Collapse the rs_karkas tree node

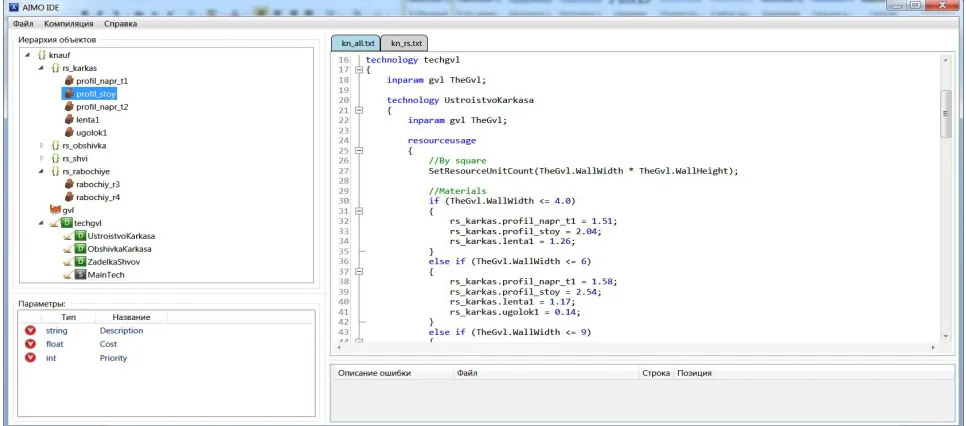tap(41, 68)
